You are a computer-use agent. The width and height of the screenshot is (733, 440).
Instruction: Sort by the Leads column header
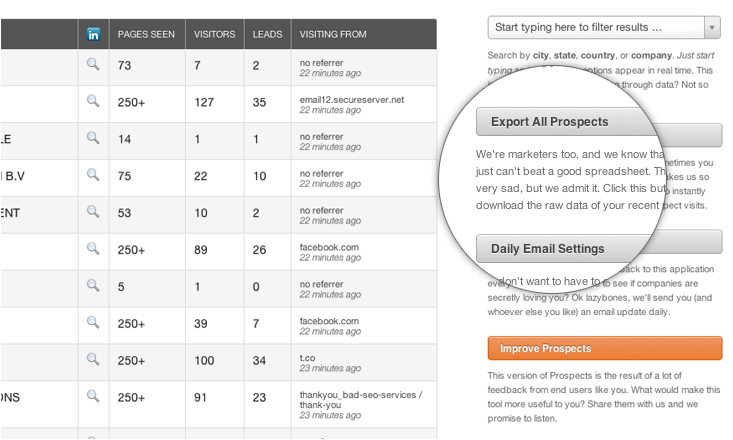[267, 34]
